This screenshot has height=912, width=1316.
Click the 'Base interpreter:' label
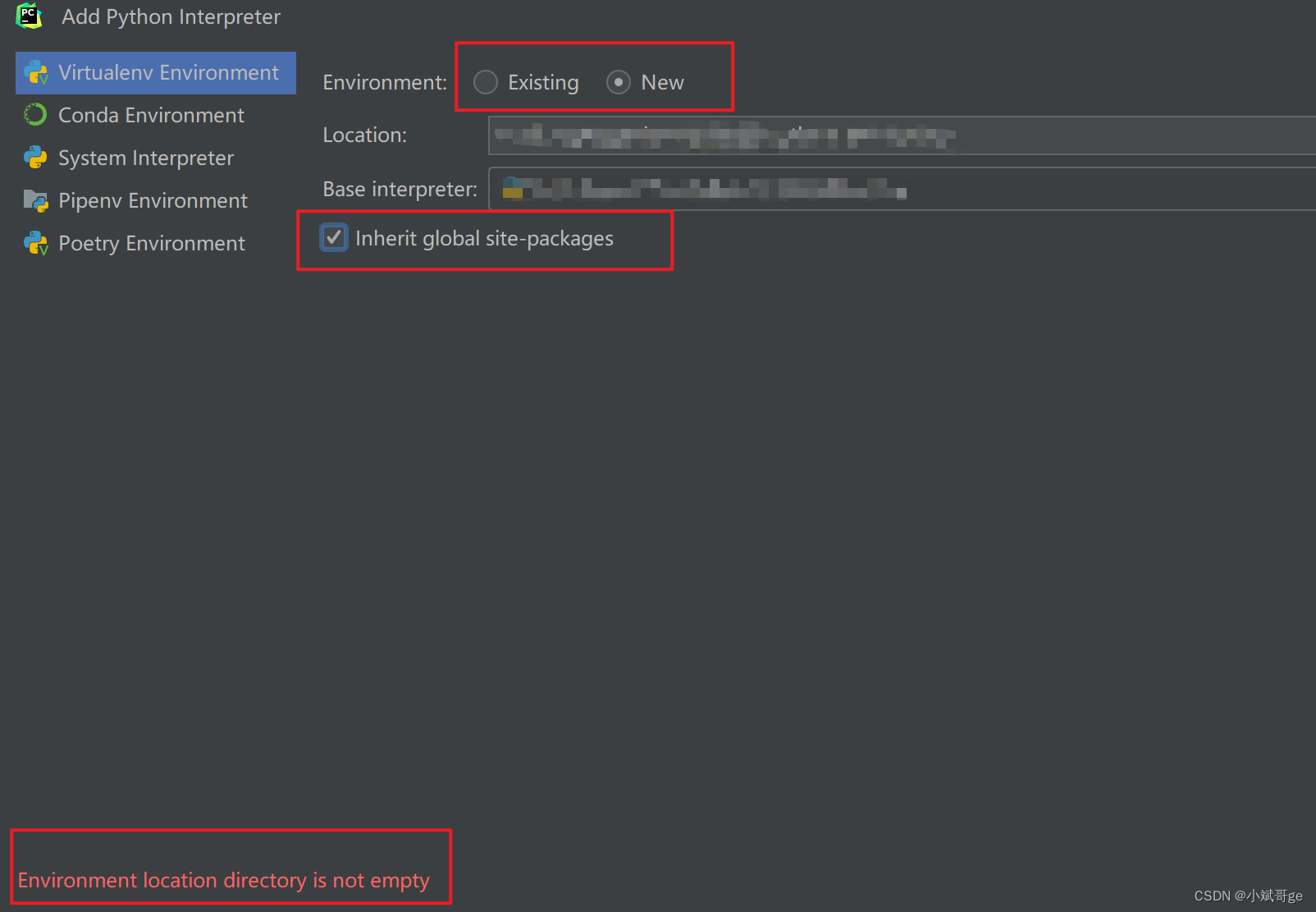tap(400, 190)
